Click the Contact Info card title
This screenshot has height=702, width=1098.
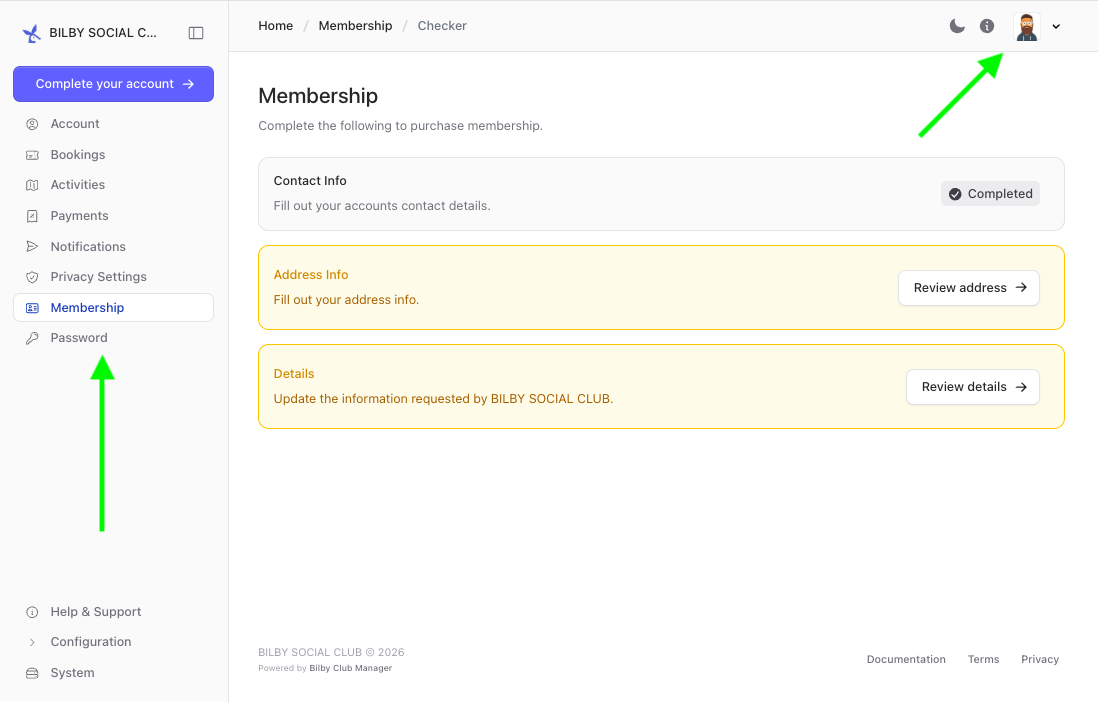[x=310, y=181]
